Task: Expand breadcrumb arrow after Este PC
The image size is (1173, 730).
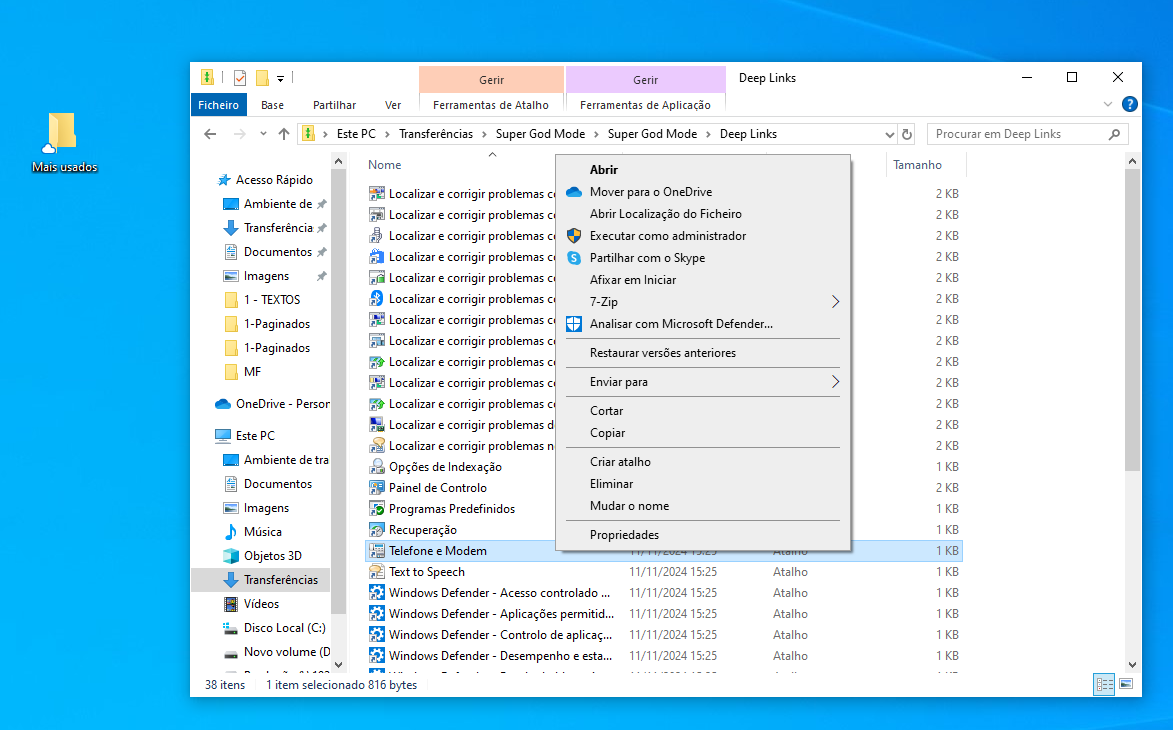Action: 388,135
